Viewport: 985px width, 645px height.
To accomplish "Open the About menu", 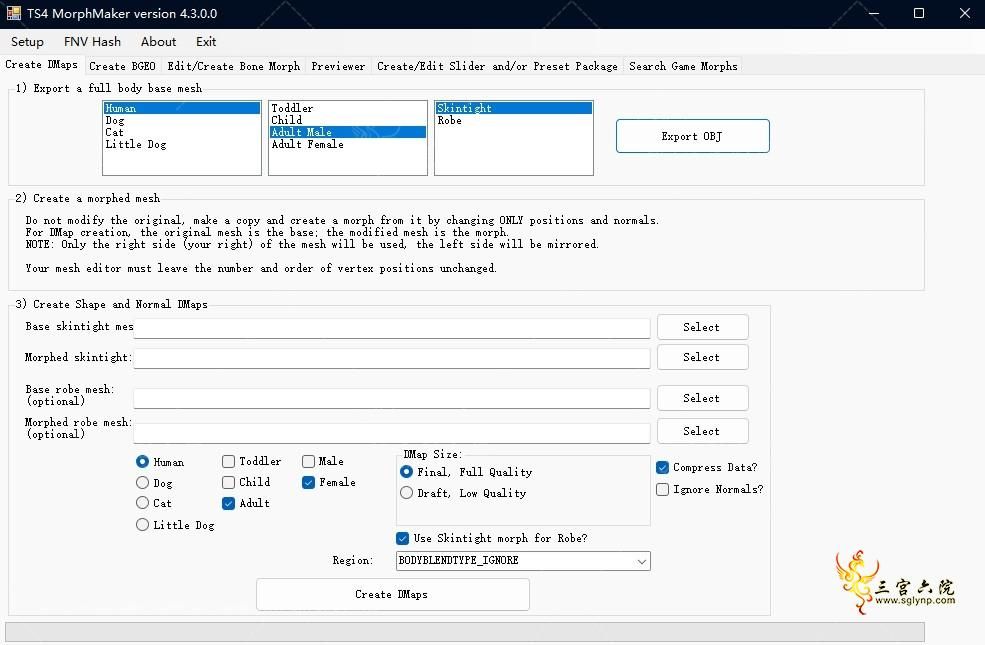I will (158, 42).
